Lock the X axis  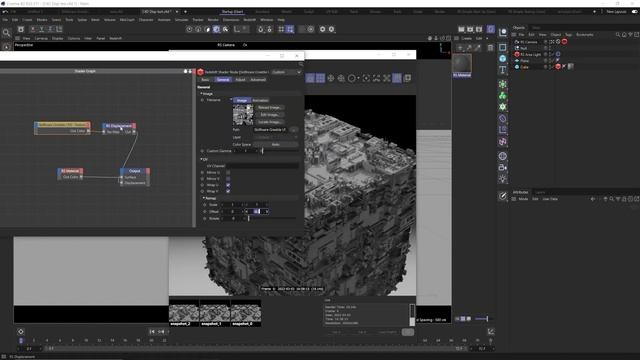click(x=33, y=29)
